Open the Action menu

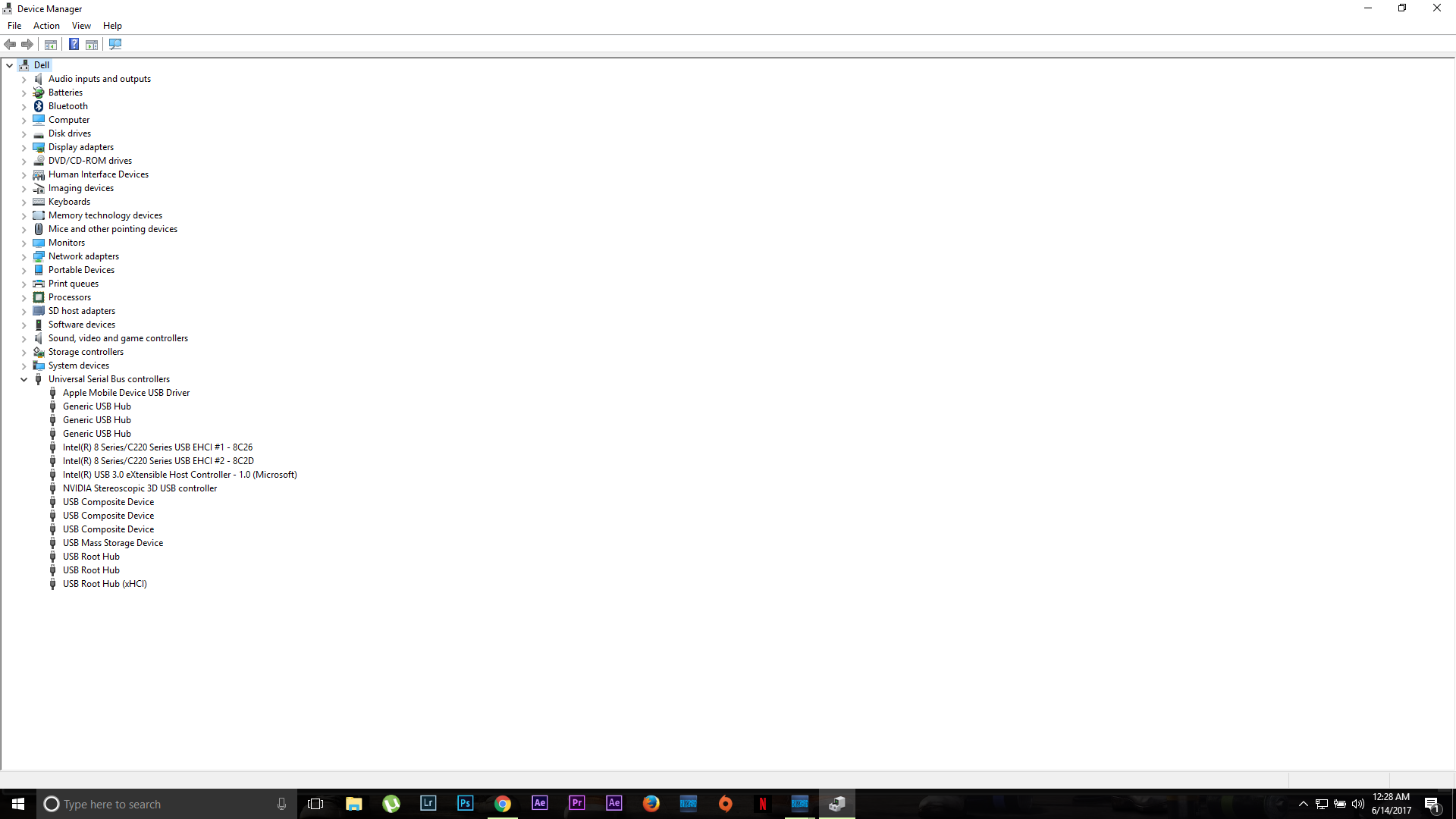tap(46, 26)
